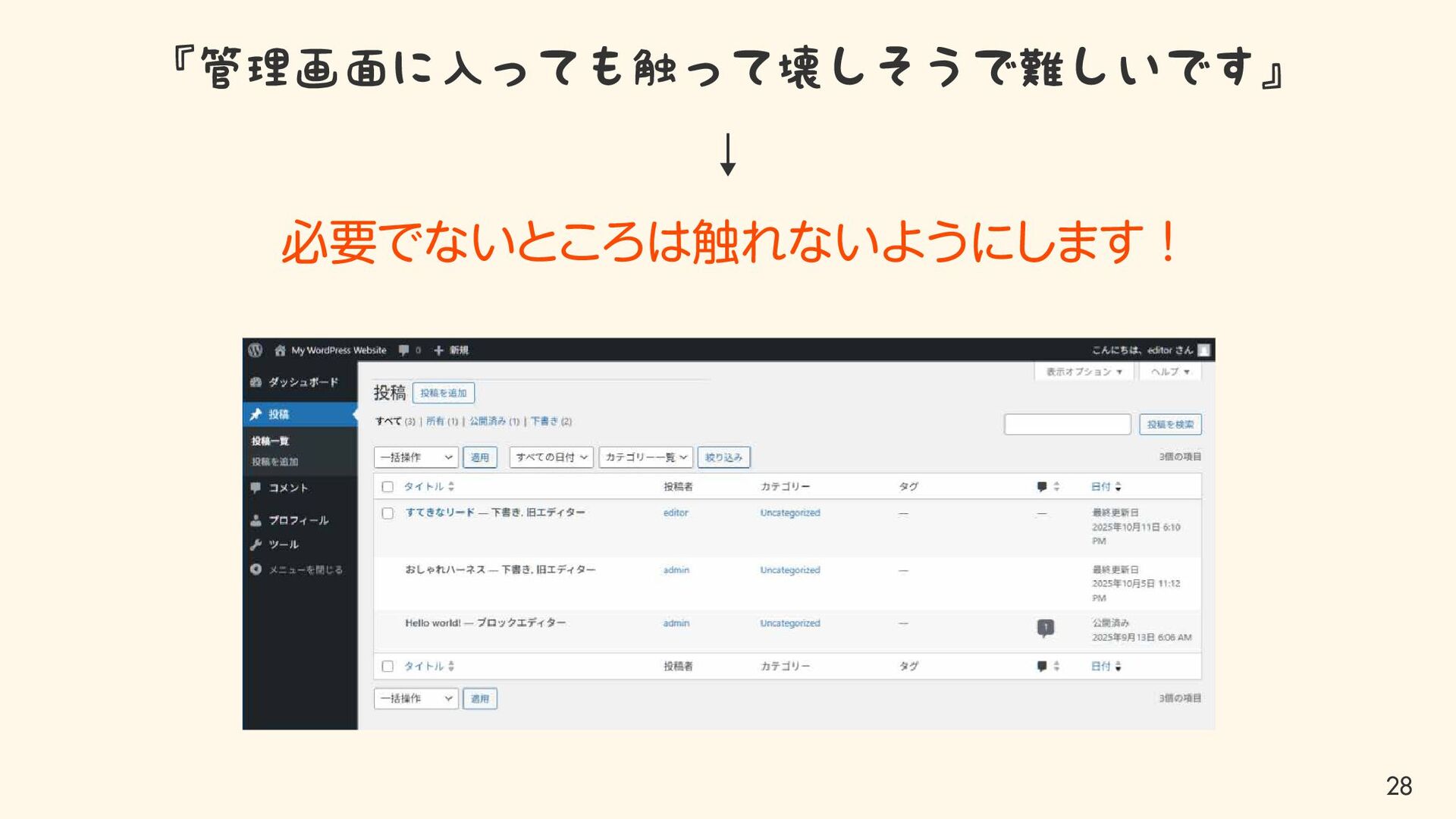Open the すべての日付 filter dropdown

coord(551,457)
